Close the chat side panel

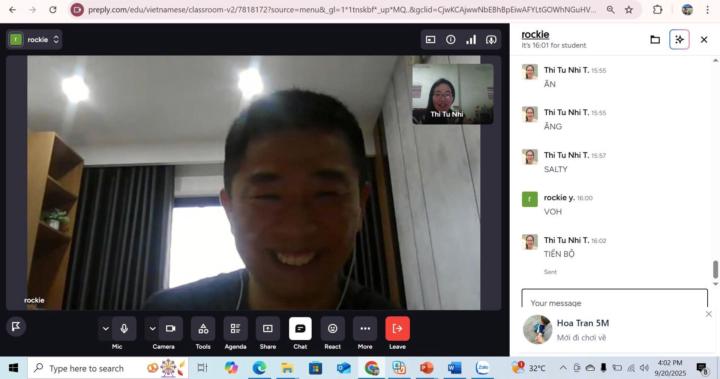[x=704, y=40]
